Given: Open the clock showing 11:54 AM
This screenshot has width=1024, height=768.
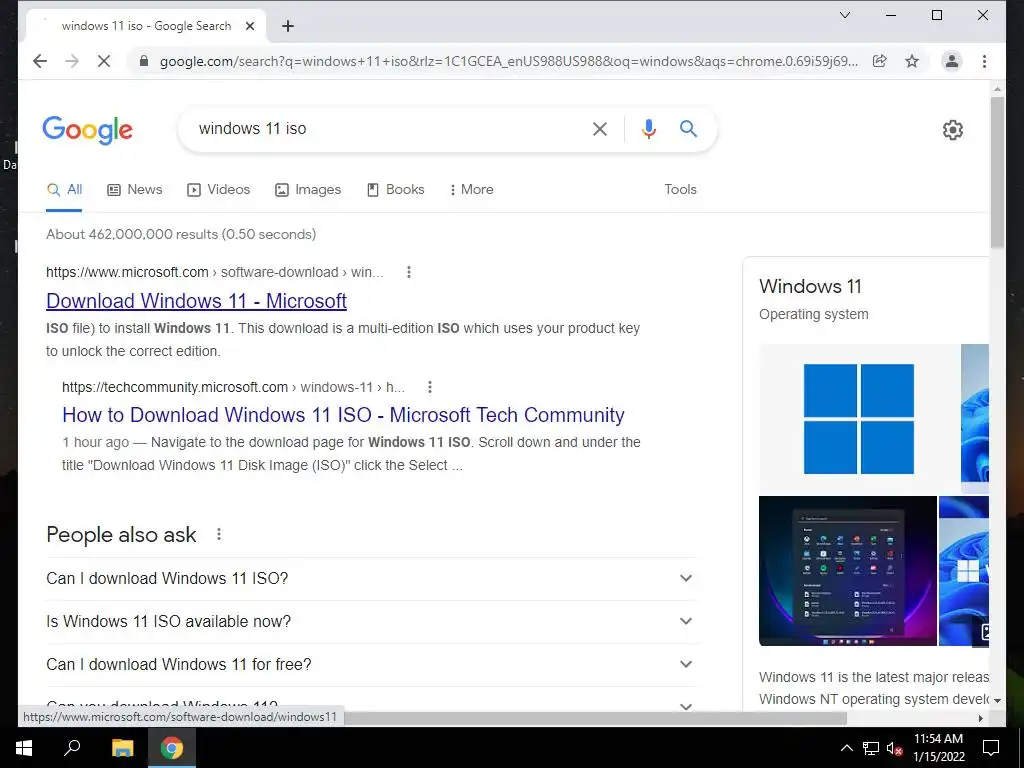Looking at the screenshot, I should click(x=938, y=748).
